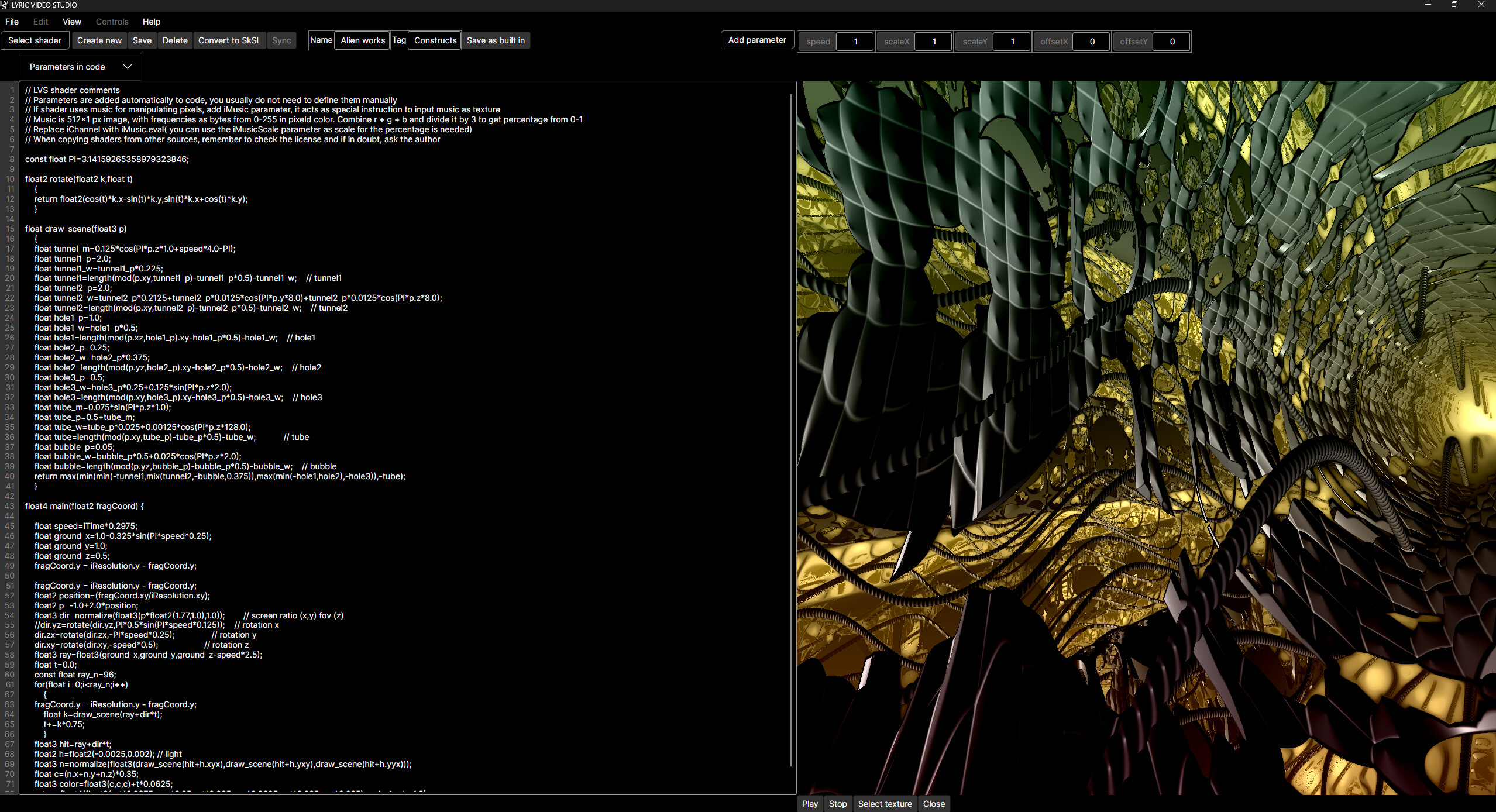Delete the Alien works shader
The height and width of the screenshot is (812, 1496).
[x=174, y=40]
